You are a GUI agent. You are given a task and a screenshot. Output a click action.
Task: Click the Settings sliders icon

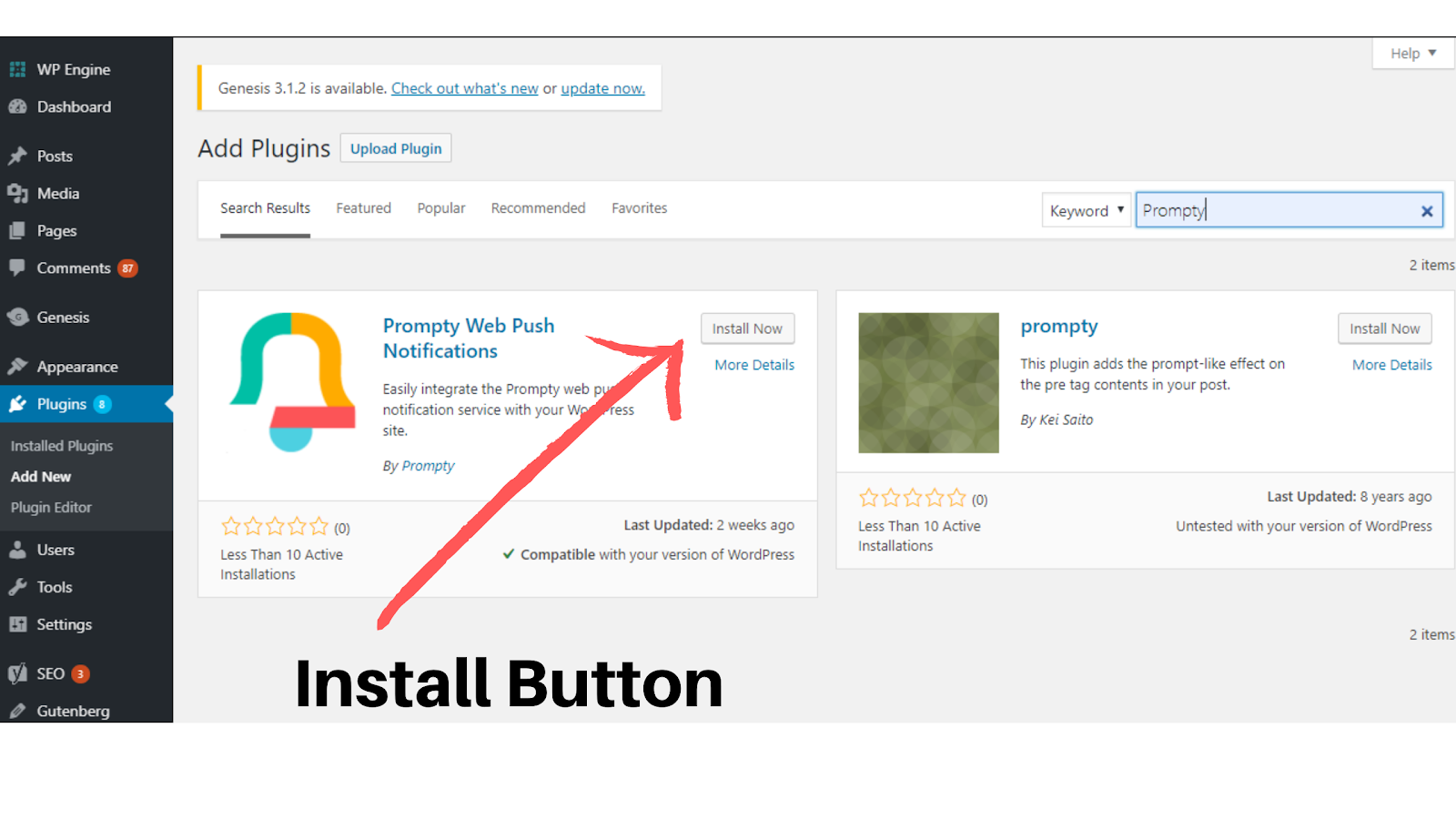pos(17,624)
